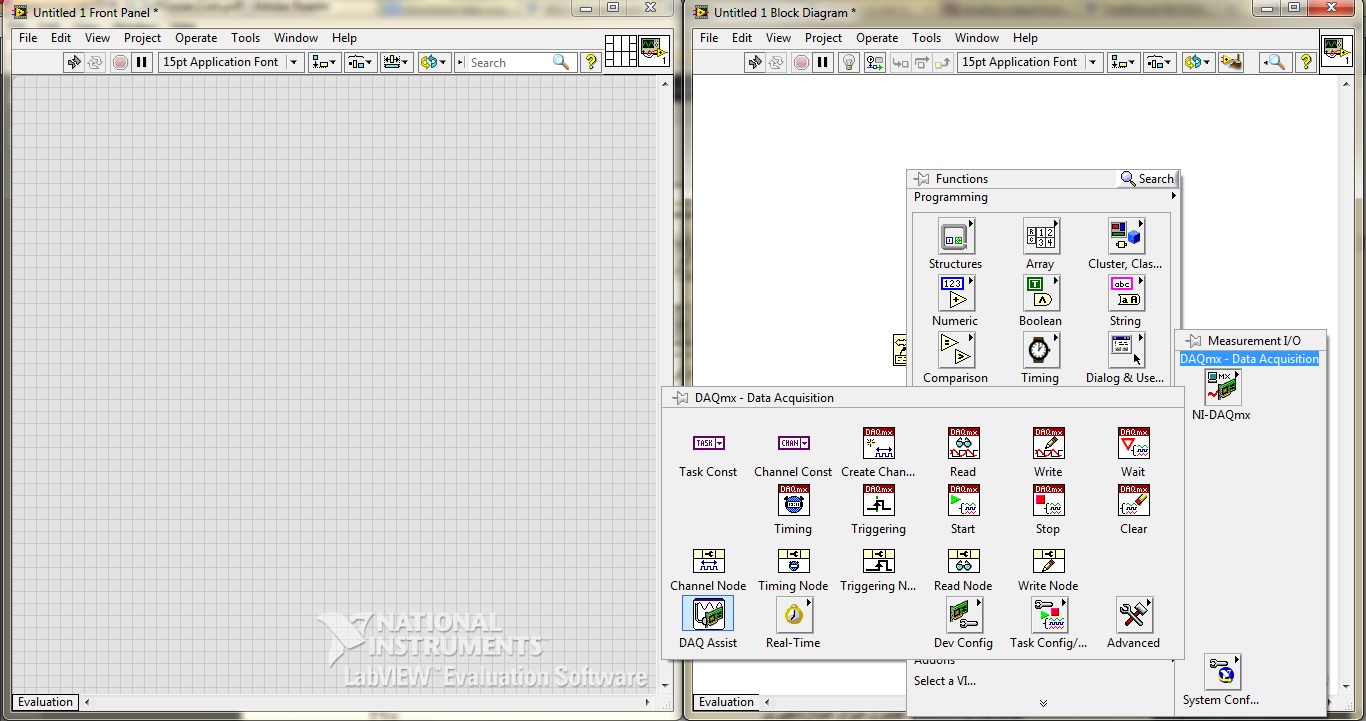Select the DAQmx Wait VI

1134,443
